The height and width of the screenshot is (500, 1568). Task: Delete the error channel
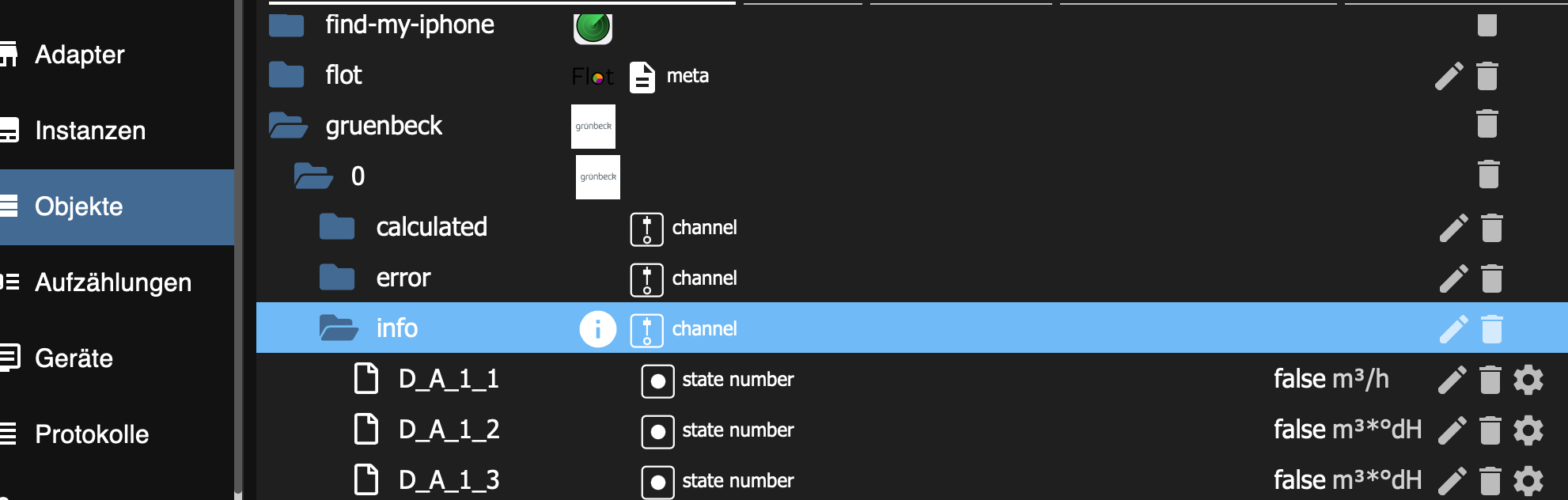[x=1491, y=278]
